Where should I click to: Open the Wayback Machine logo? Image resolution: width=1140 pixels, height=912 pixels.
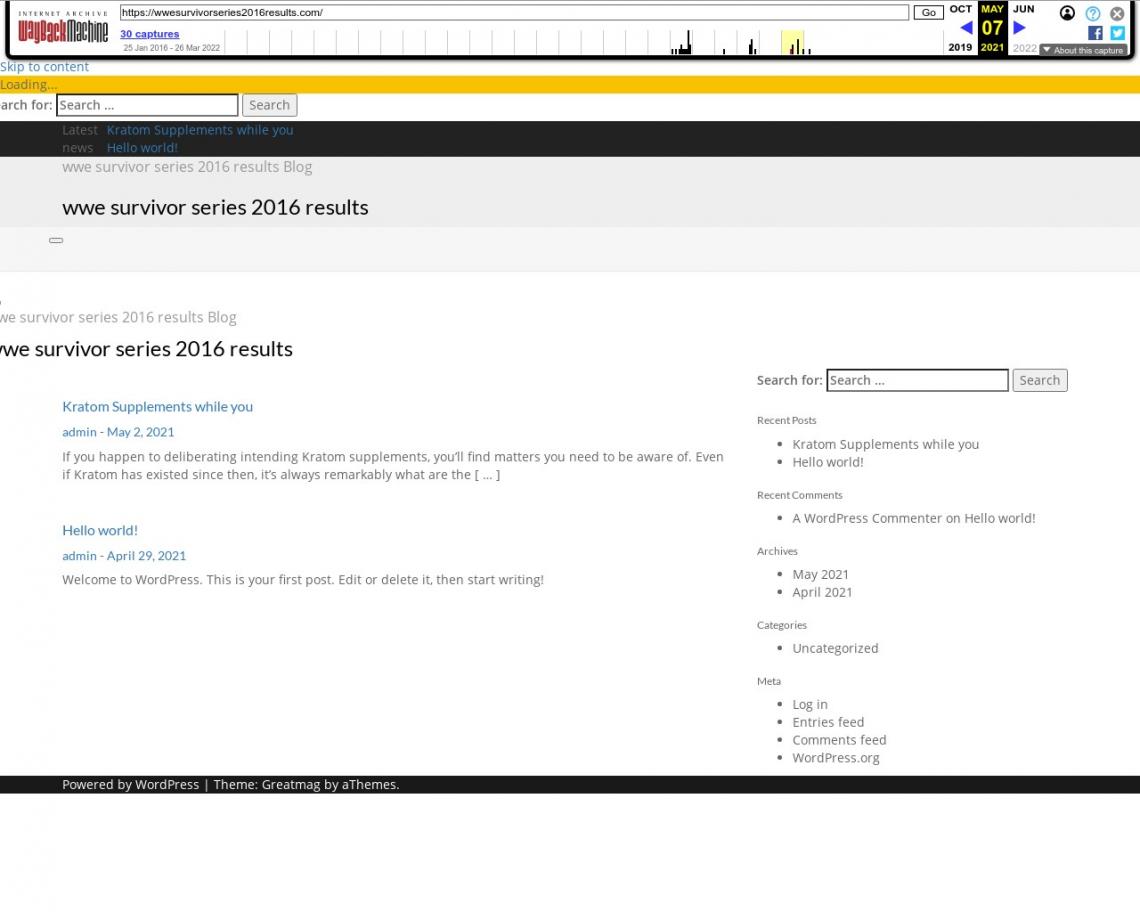(x=63, y=28)
